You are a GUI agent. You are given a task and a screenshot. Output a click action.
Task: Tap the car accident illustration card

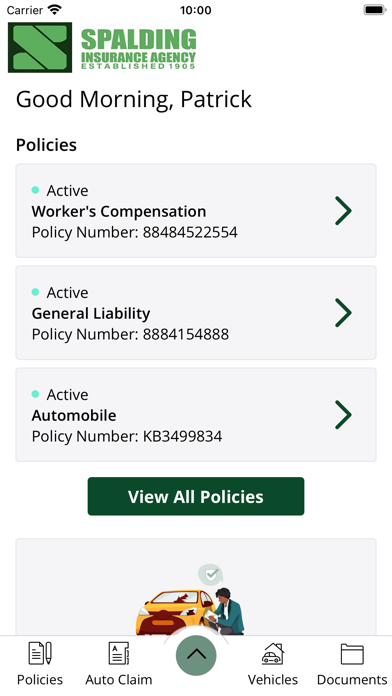coord(196,587)
